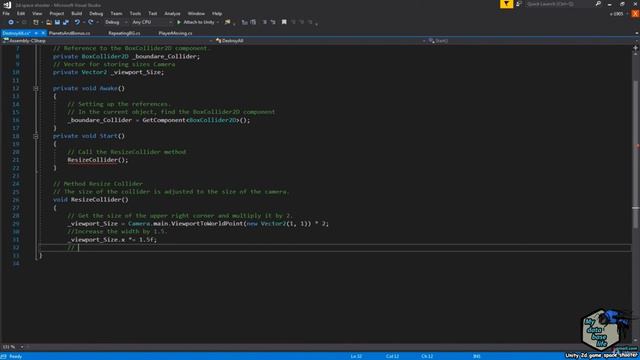The image size is (640, 360).
Task: Open the Attach to Unity dropdown arrow
Action: 218,22
